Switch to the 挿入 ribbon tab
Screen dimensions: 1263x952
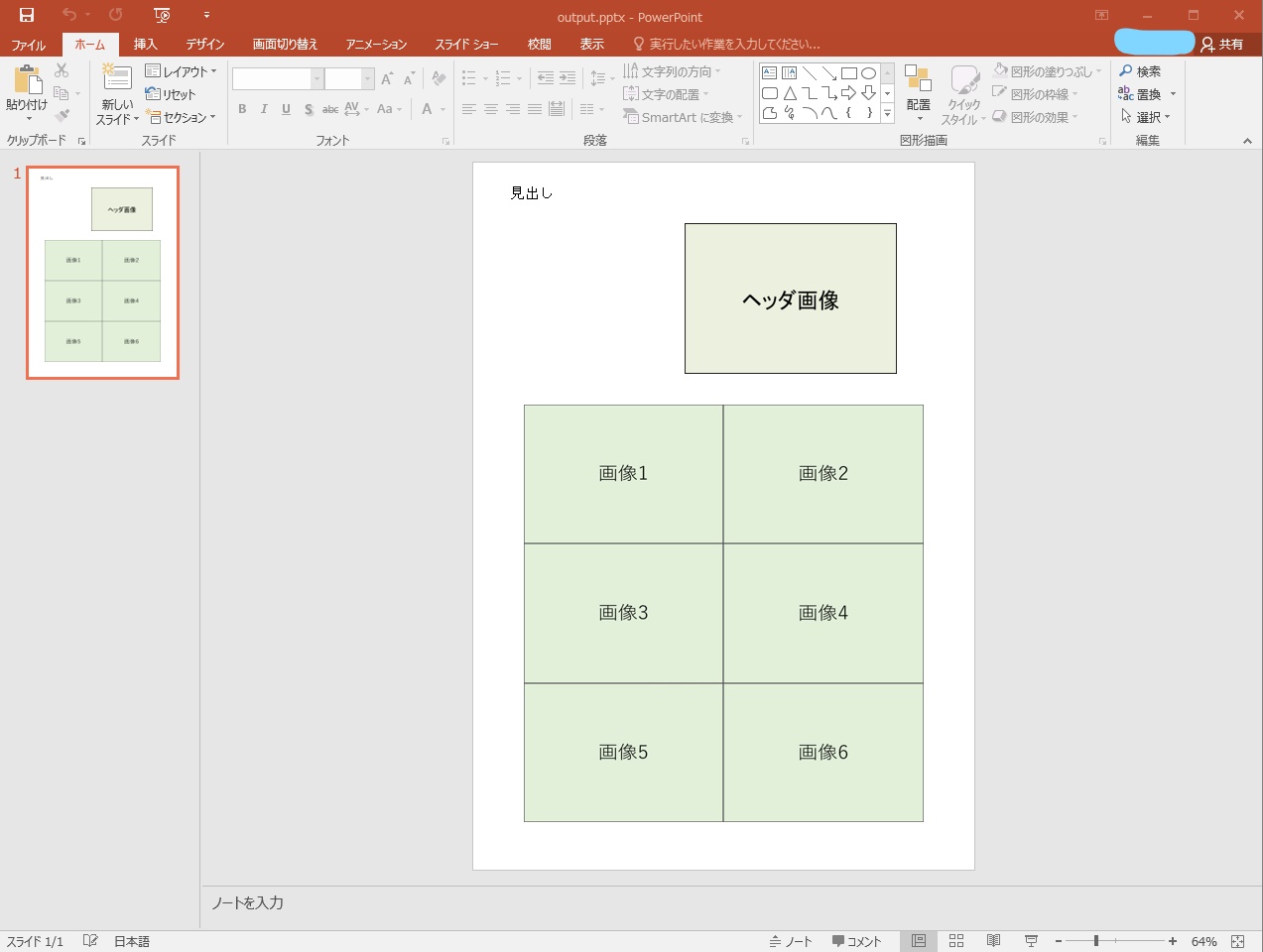[x=145, y=44]
